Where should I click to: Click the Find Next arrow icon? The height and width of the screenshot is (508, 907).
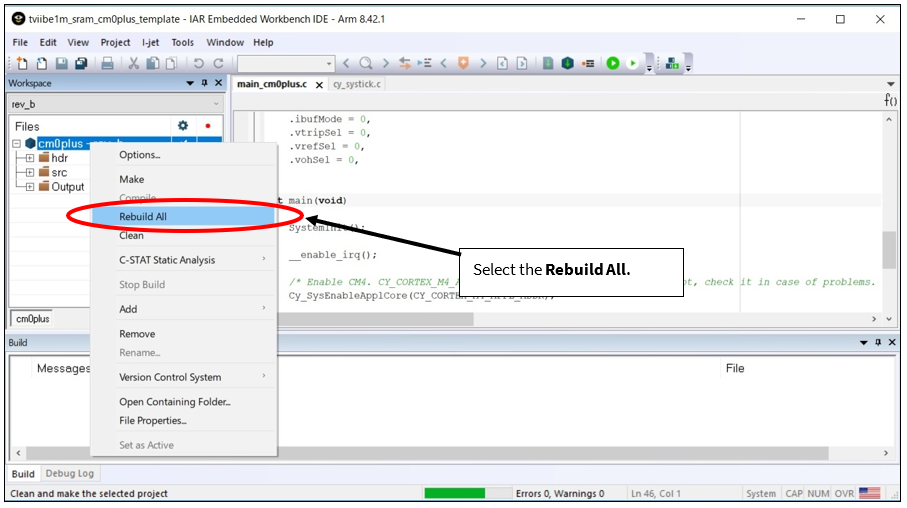point(385,63)
